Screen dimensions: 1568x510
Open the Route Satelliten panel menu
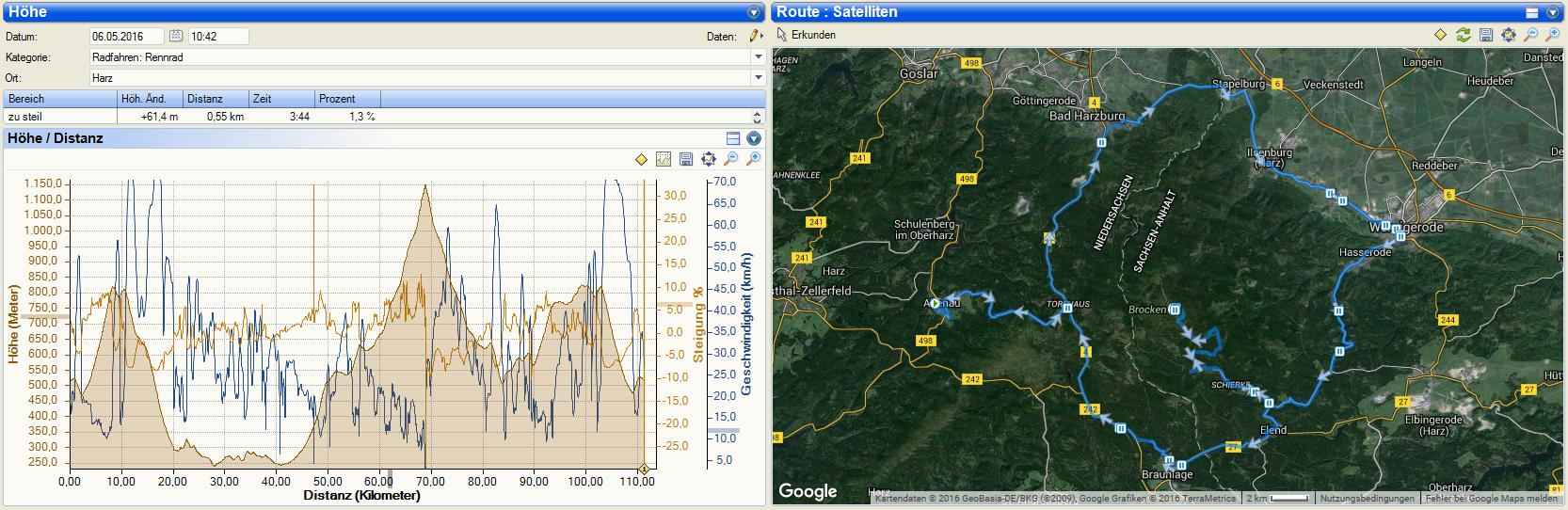(1553, 12)
